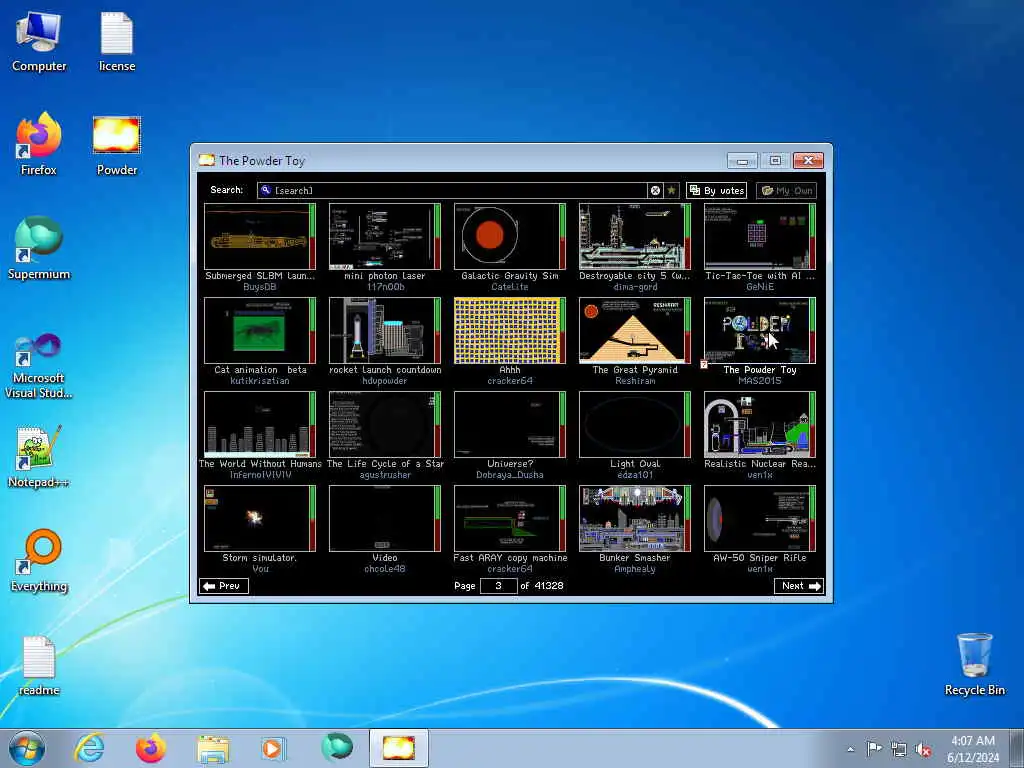Screen dimensions: 1024x768
Task: Open network status tray icon
Action: pos(899,749)
